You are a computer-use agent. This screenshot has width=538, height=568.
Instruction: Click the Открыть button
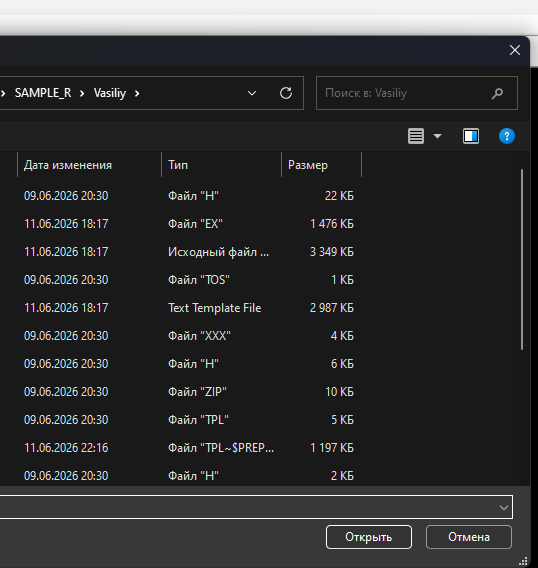[368, 537]
